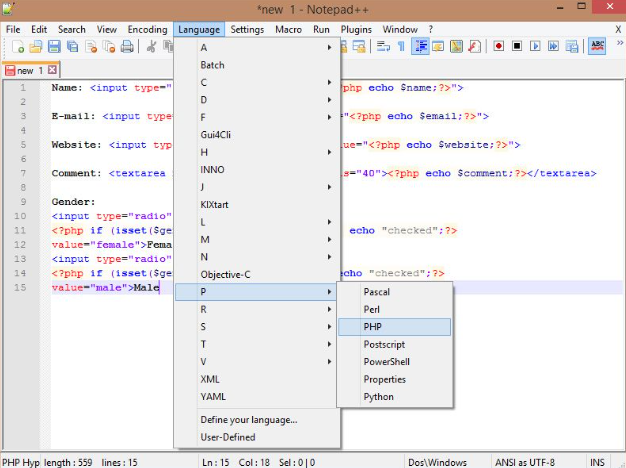
Task: Select KIXtart language entry
Action: (x=256, y=204)
